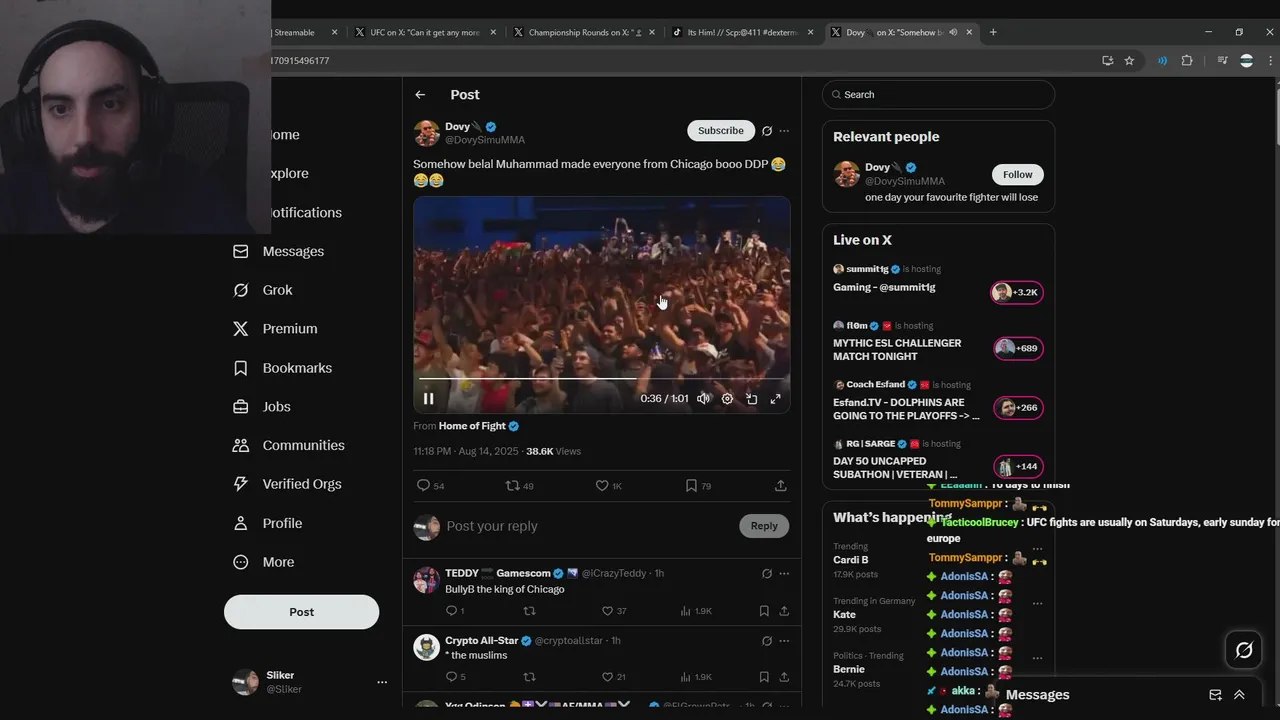The image size is (1280, 720).
Task: Enter video fullscreen mode
Action: pos(775,399)
